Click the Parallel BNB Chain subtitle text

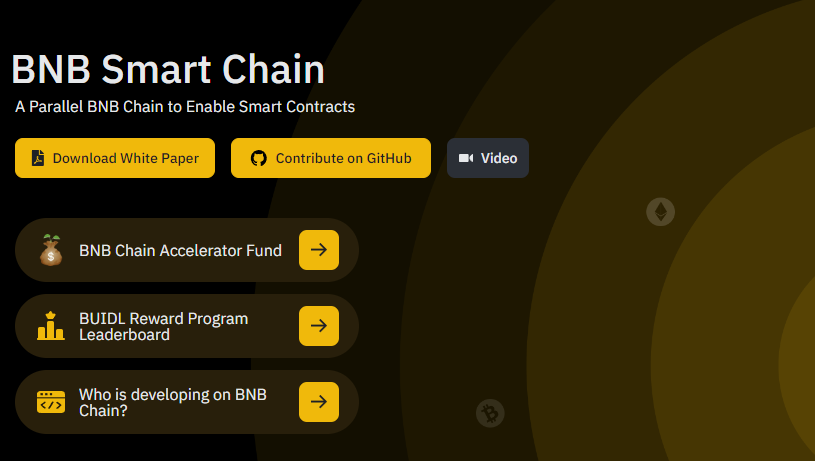[185, 107]
